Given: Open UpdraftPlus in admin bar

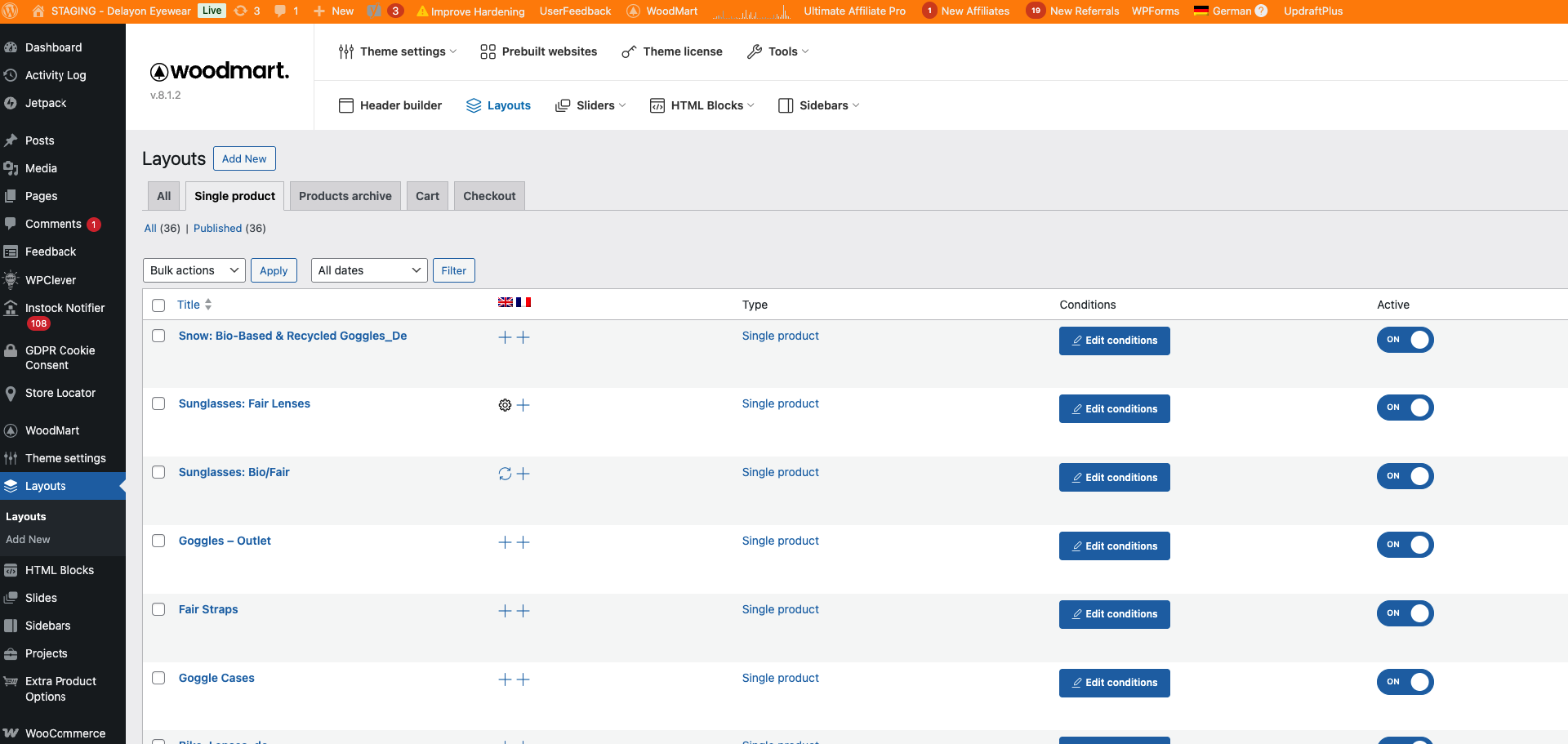Looking at the screenshot, I should (x=1313, y=11).
